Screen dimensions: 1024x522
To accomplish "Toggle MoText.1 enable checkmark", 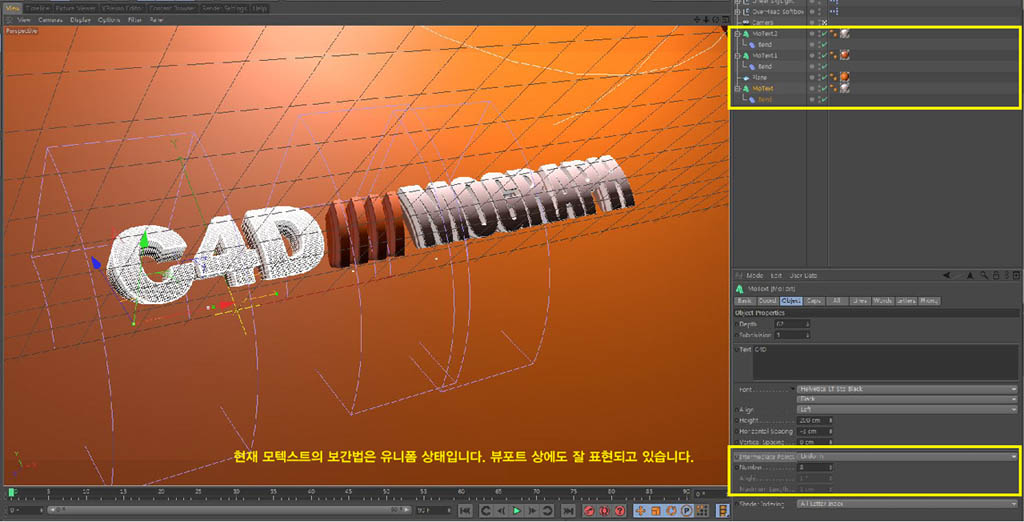I will 824,56.
